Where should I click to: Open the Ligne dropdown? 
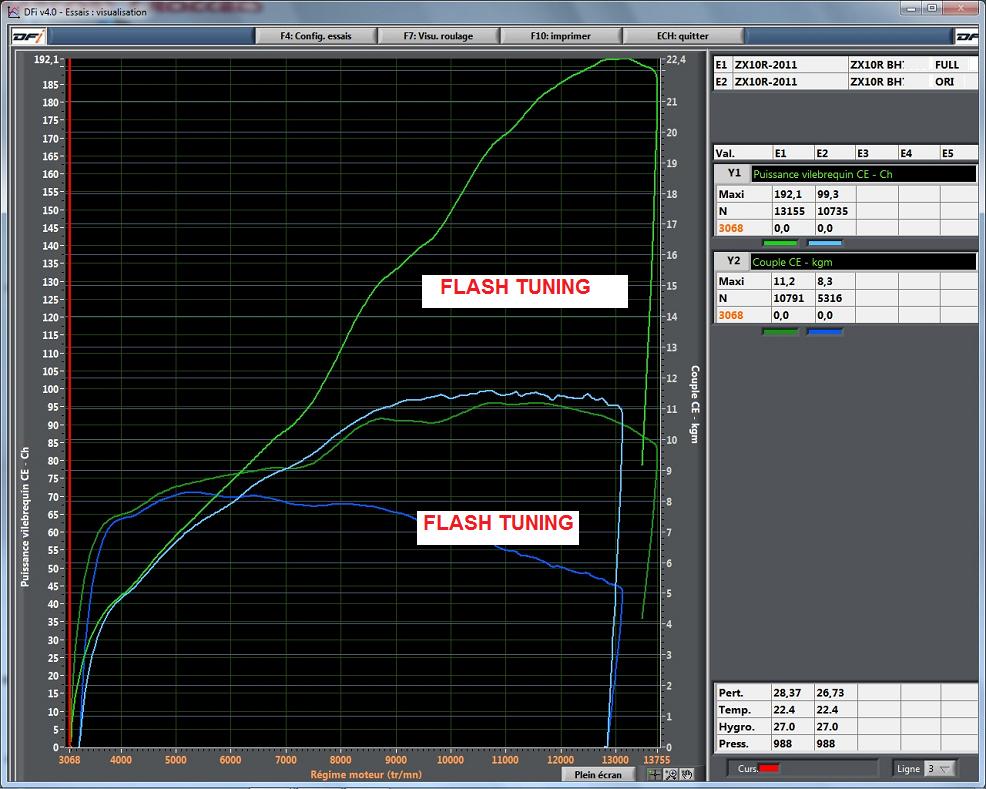pos(939,768)
